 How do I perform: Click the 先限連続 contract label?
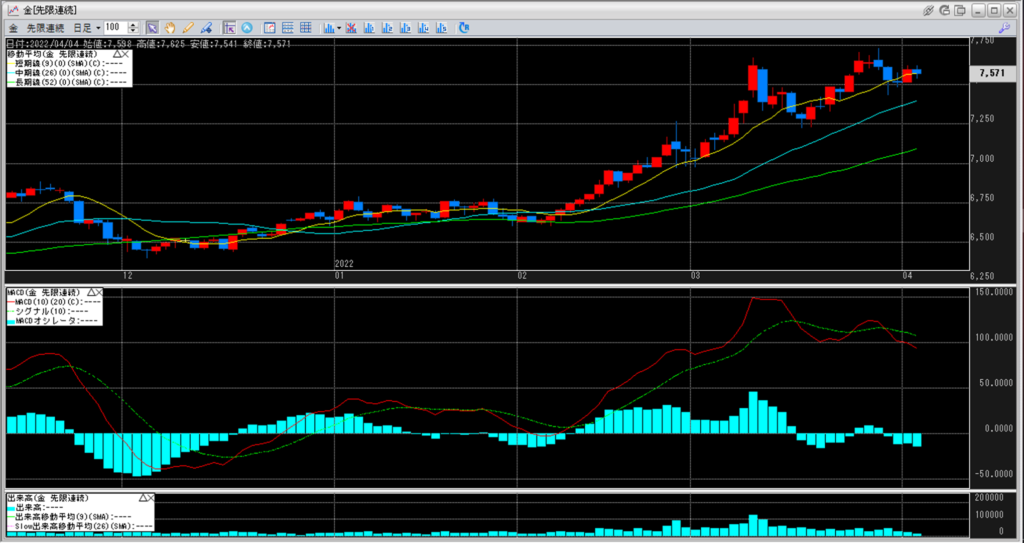[x=44, y=27]
